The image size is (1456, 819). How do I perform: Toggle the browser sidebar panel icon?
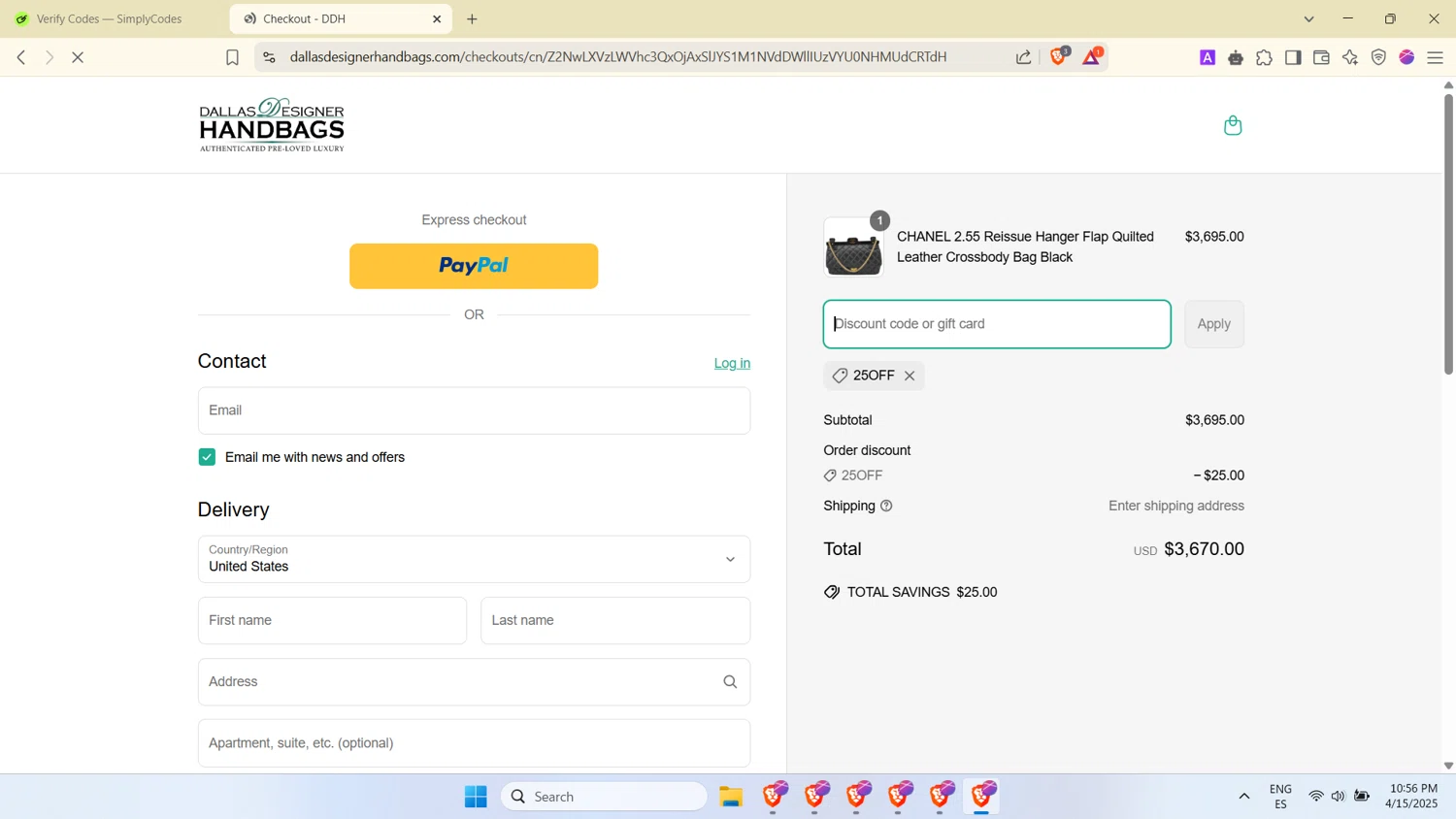coord(1293,58)
